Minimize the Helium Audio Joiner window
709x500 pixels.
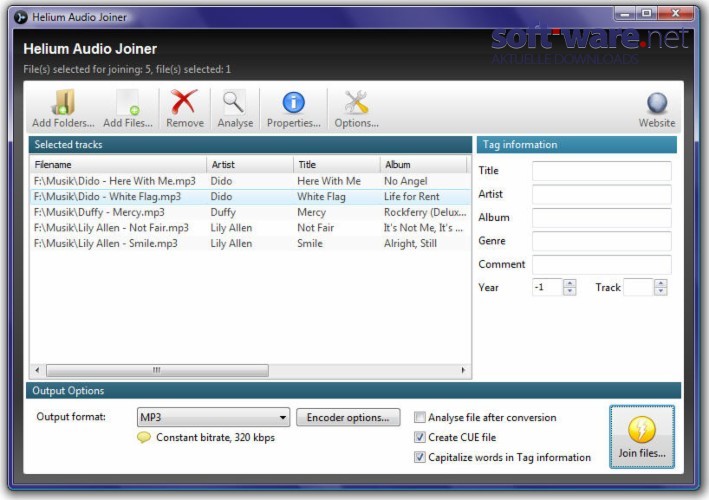[x=625, y=14]
